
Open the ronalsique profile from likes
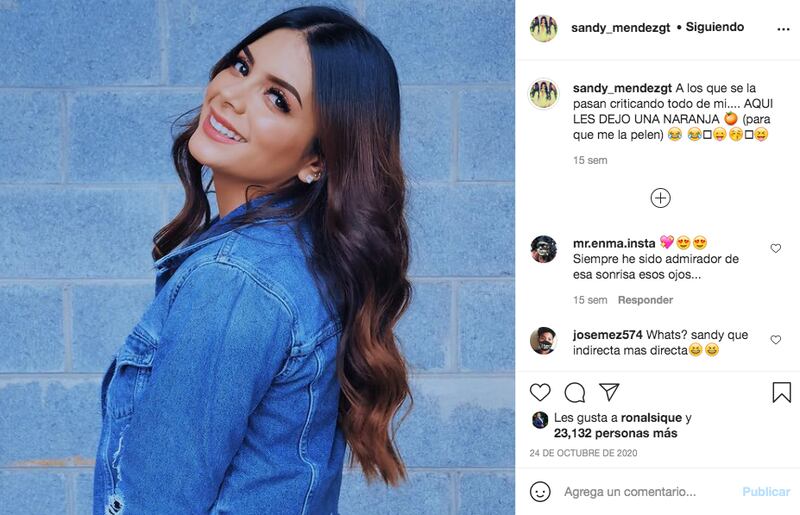tap(651, 418)
